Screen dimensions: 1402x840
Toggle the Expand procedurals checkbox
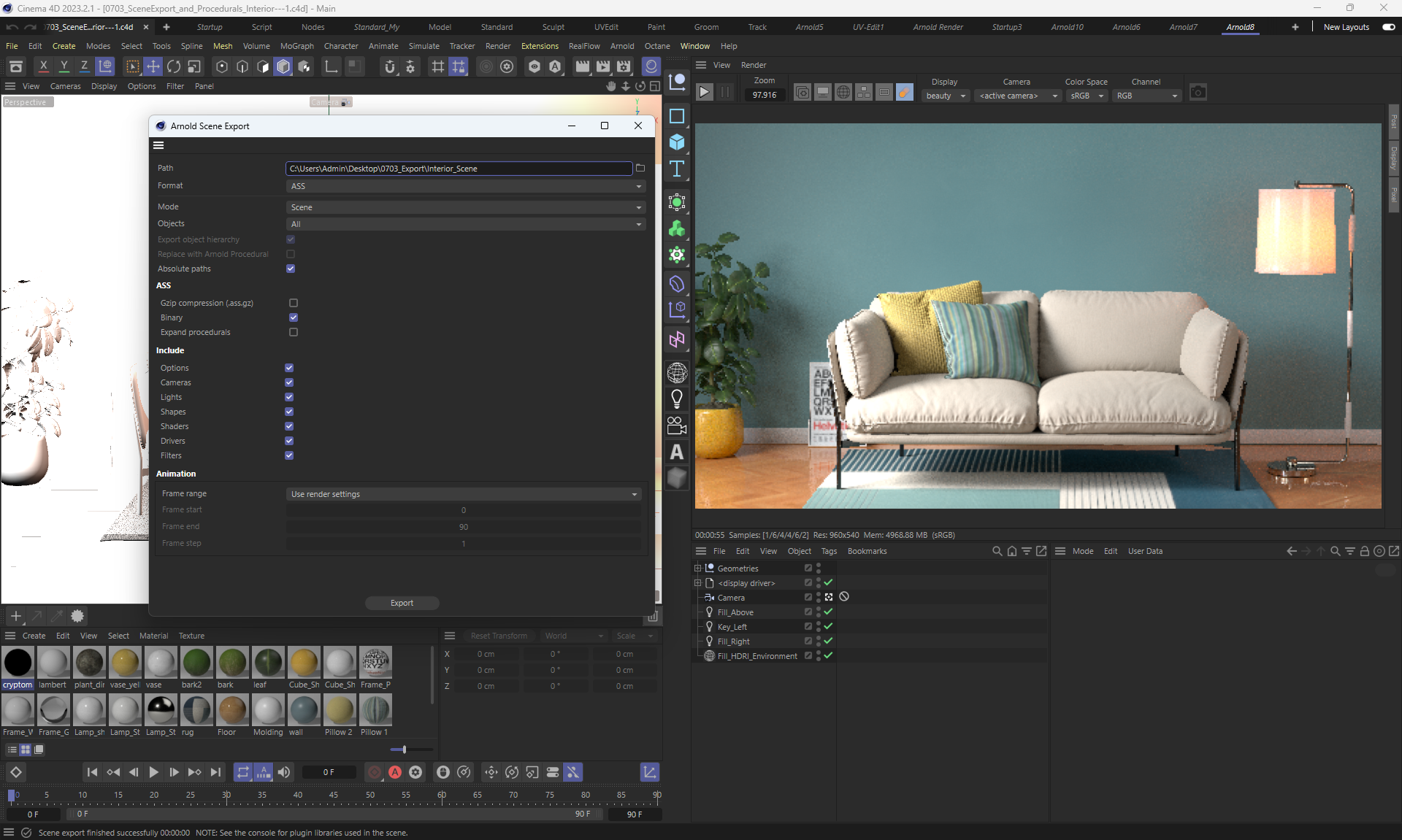[x=294, y=332]
